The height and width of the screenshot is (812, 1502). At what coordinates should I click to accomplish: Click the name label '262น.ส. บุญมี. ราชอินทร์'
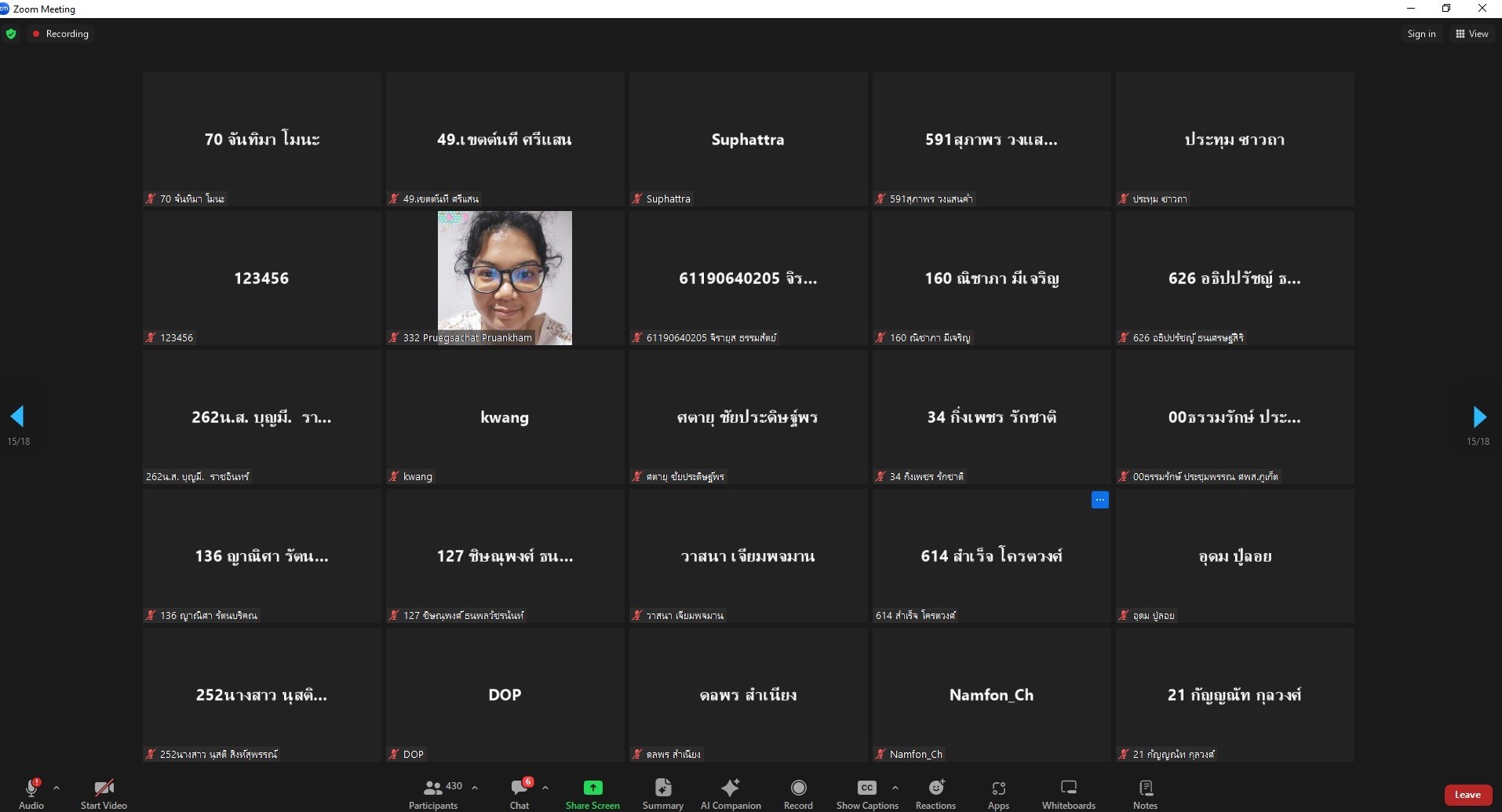click(x=198, y=477)
